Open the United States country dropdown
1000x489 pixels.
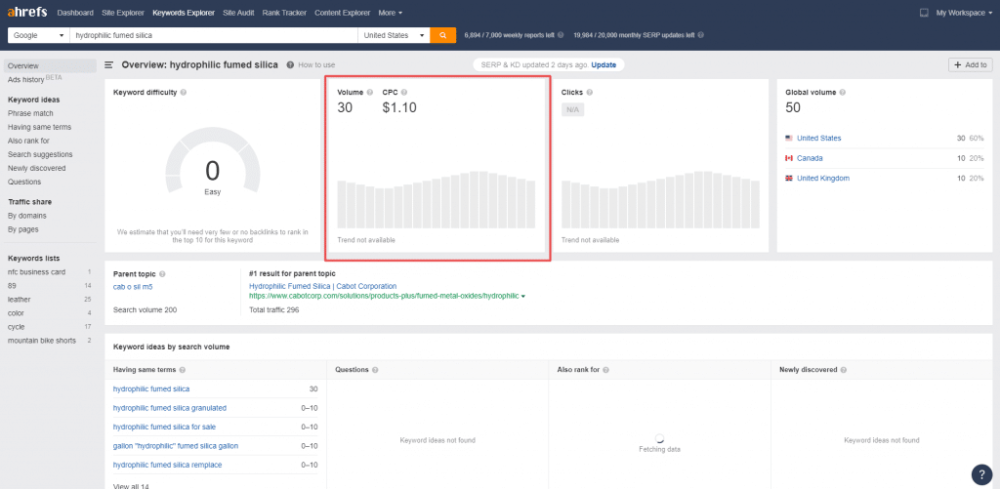[393, 35]
